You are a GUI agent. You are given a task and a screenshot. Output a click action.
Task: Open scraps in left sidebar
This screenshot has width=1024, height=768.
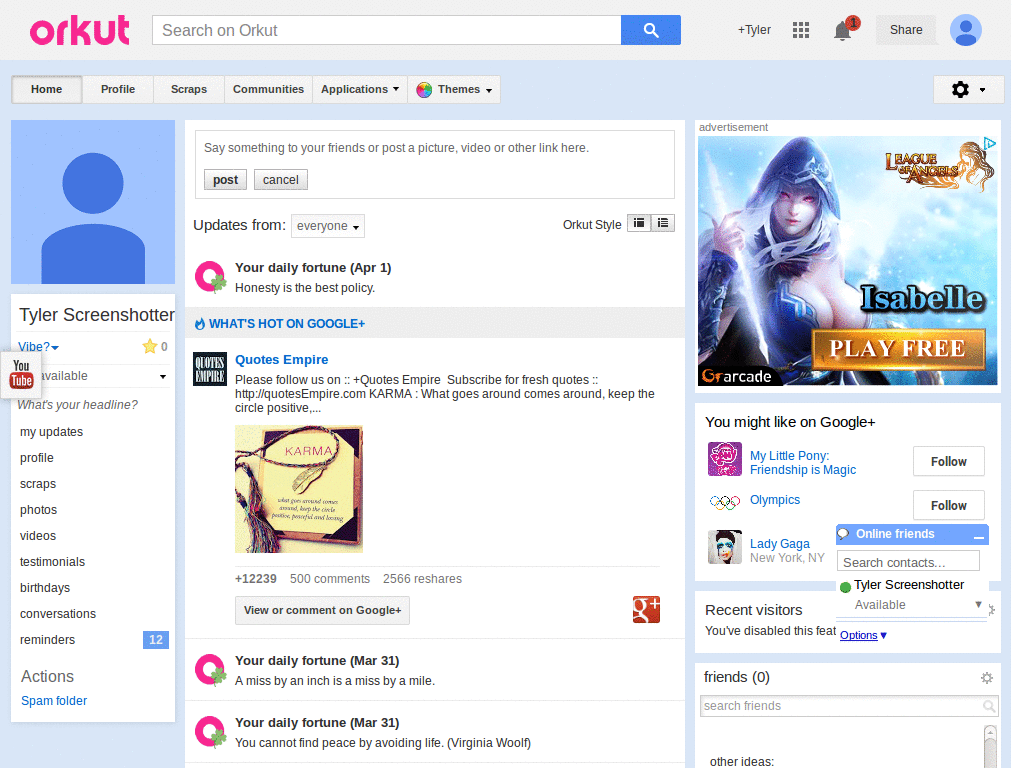(x=38, y=484)
